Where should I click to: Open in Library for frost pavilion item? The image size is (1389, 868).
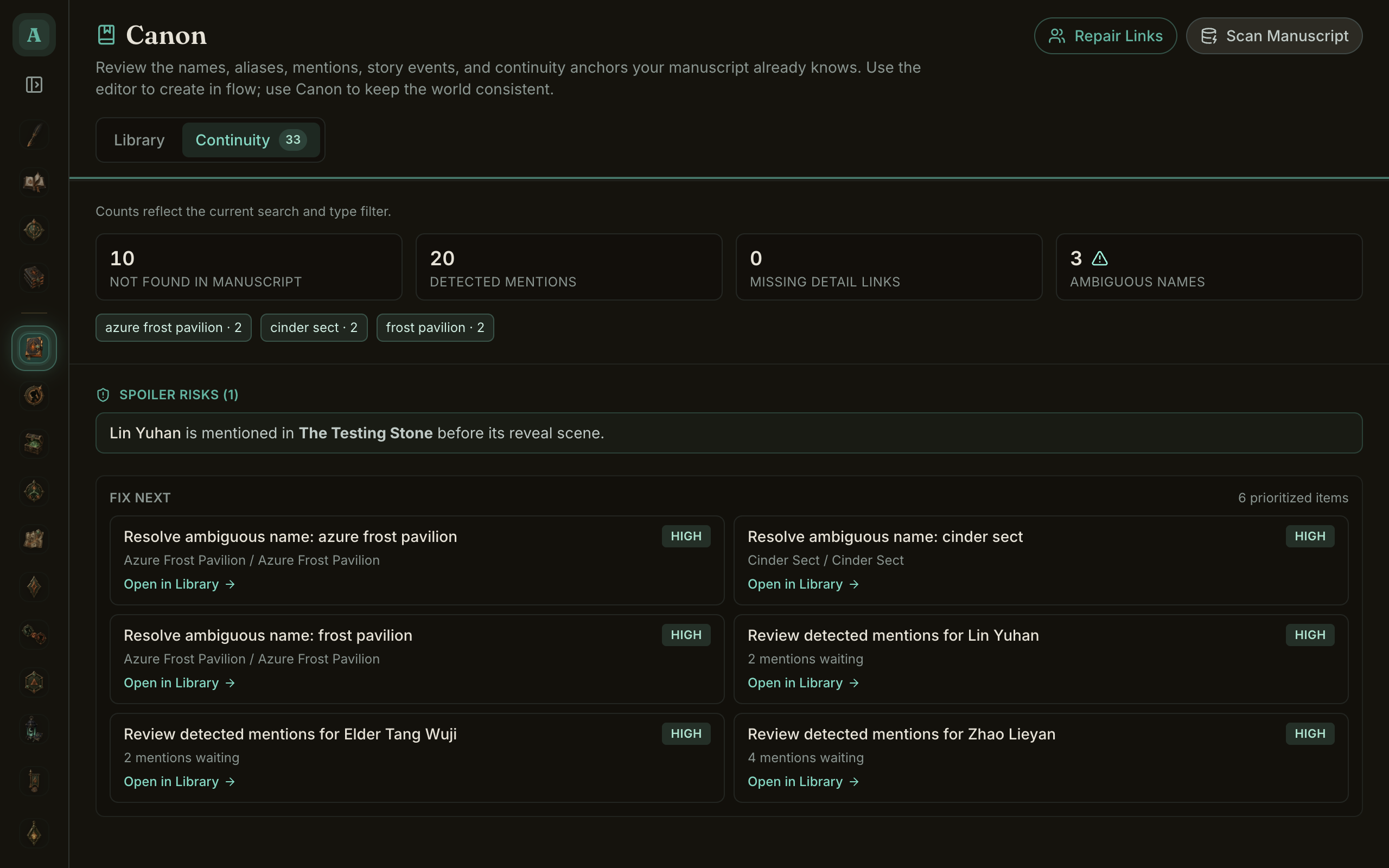(180, 683)
